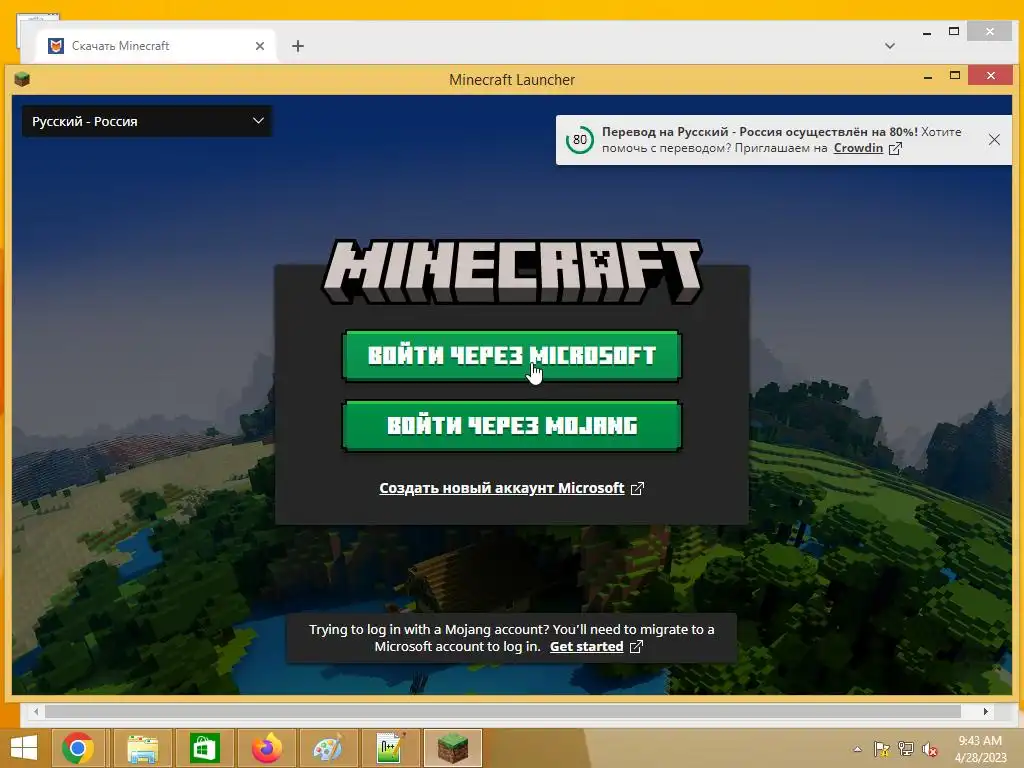Click the horizontal scrollbar left arrow

[x=36, y=711]
